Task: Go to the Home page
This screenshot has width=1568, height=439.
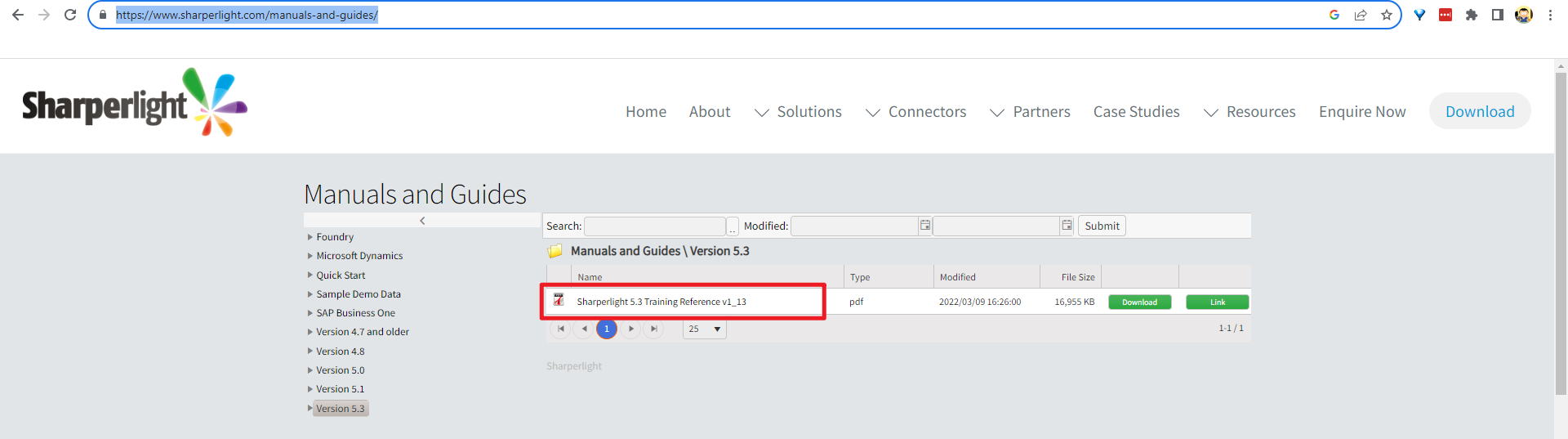Action: (x=646, y=112)
